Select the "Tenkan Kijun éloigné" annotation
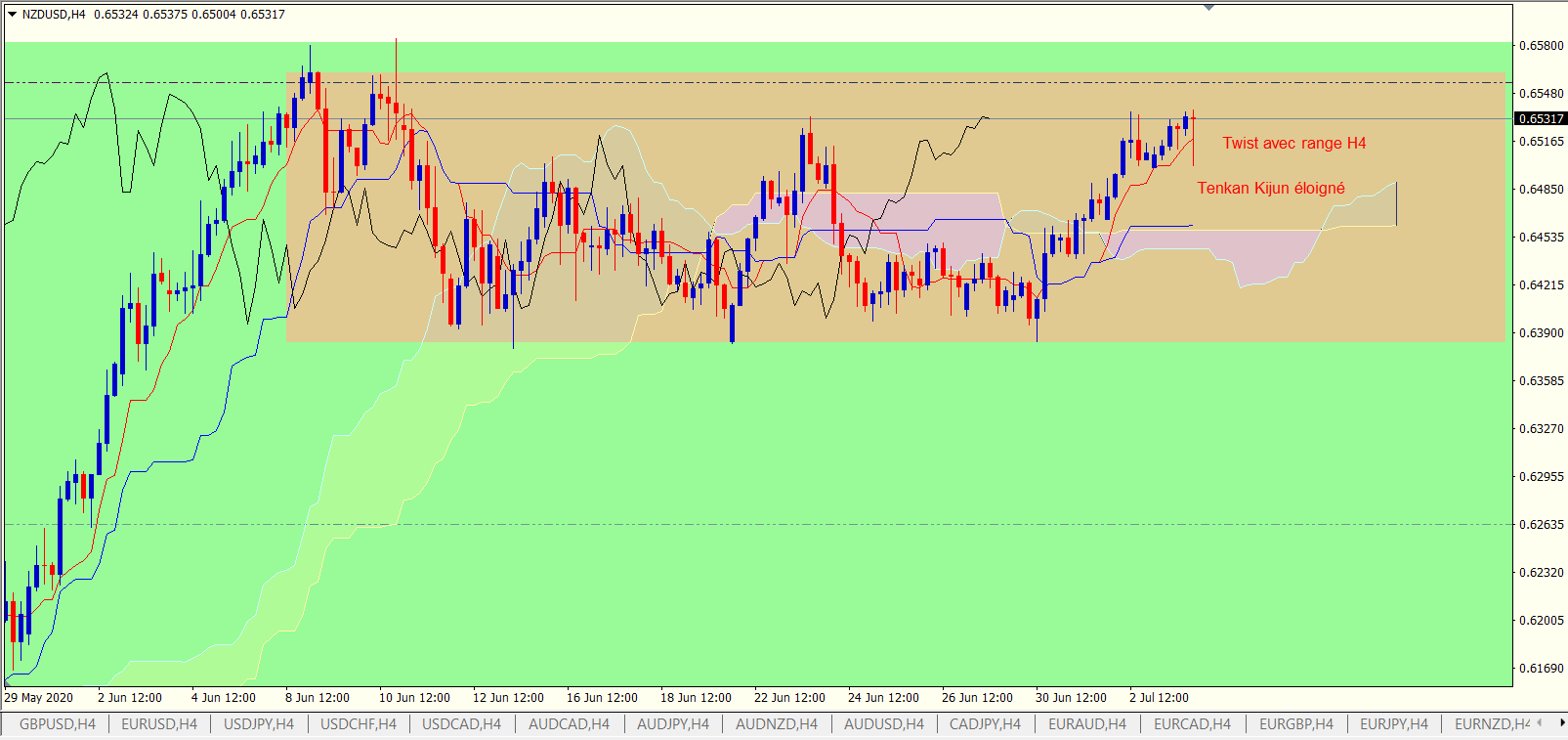This screenshot has width=1568, height=740. tap(1271, 189)
